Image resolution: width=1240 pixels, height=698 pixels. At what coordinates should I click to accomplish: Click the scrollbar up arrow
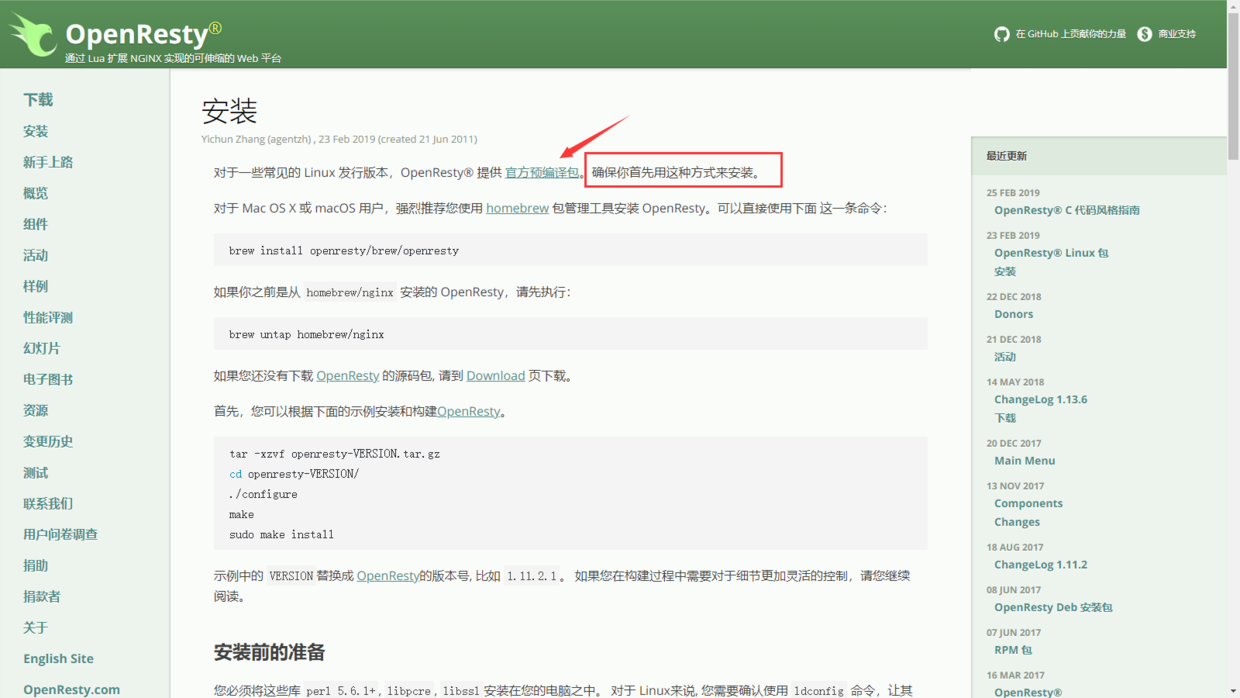point(1233,6)
